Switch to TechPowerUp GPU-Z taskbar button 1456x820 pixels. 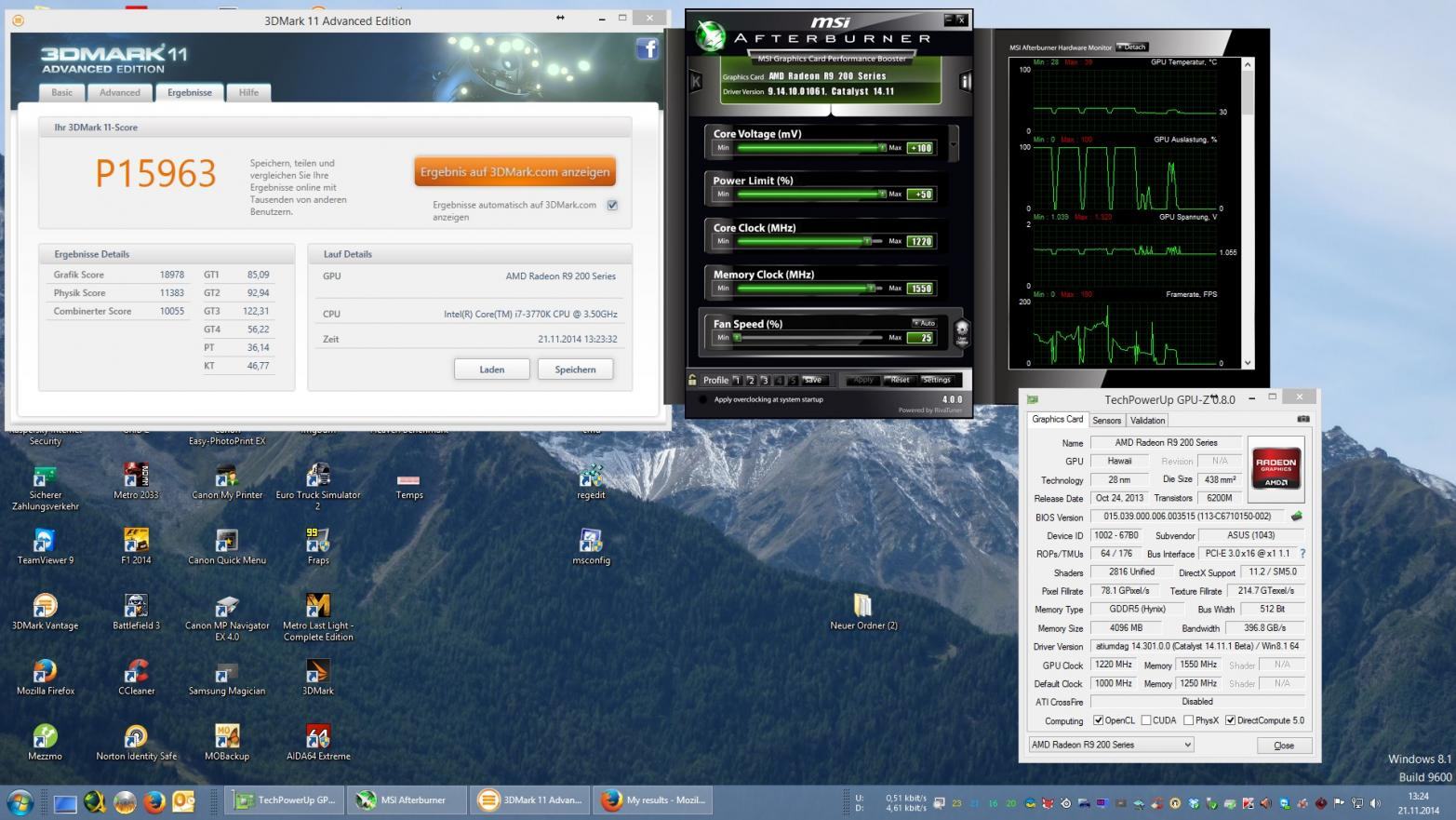(286, 800)
